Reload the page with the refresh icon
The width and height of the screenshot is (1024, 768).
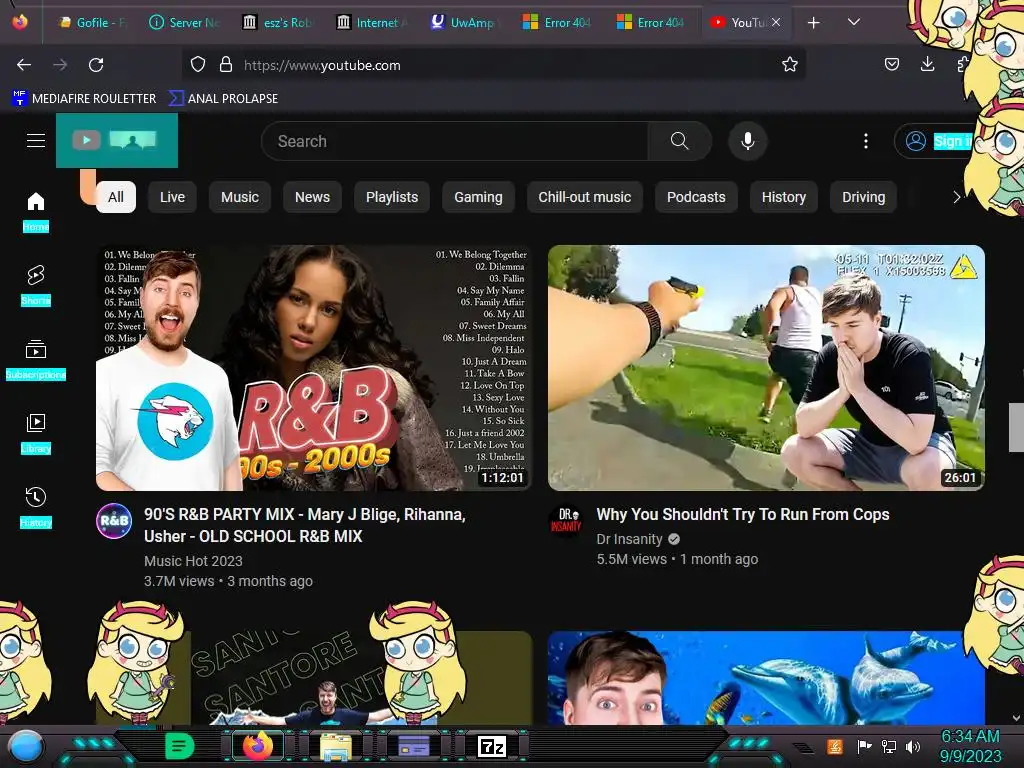(x=96, y=65)
